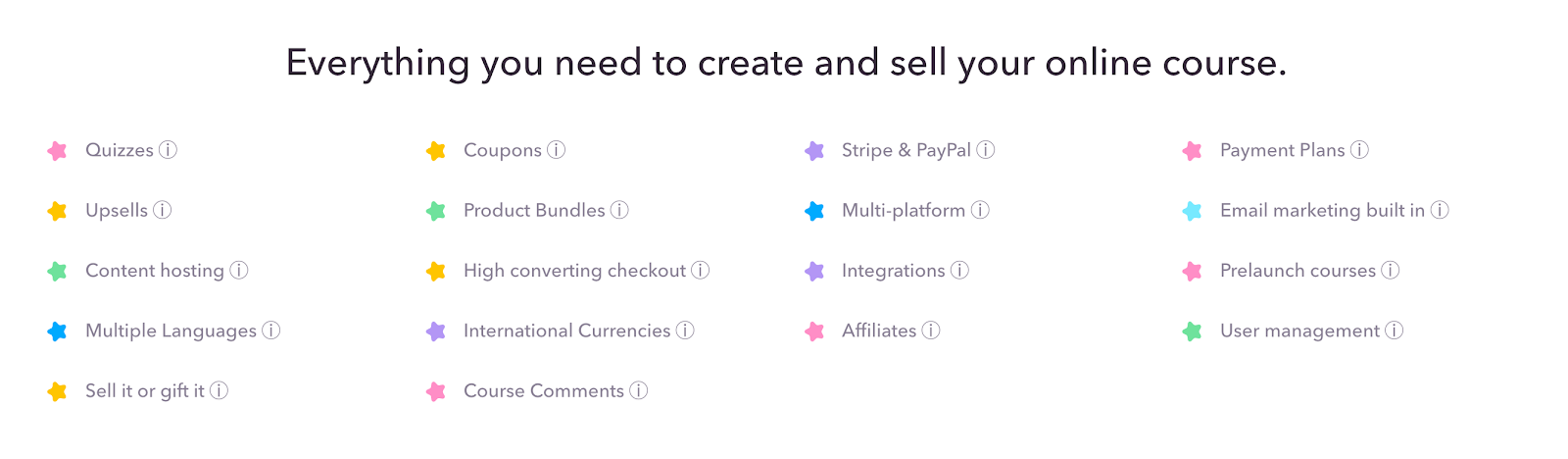Screen dimensions: 1568x459
Task: Click the page heading about online courses
Action: click(786, 63)
